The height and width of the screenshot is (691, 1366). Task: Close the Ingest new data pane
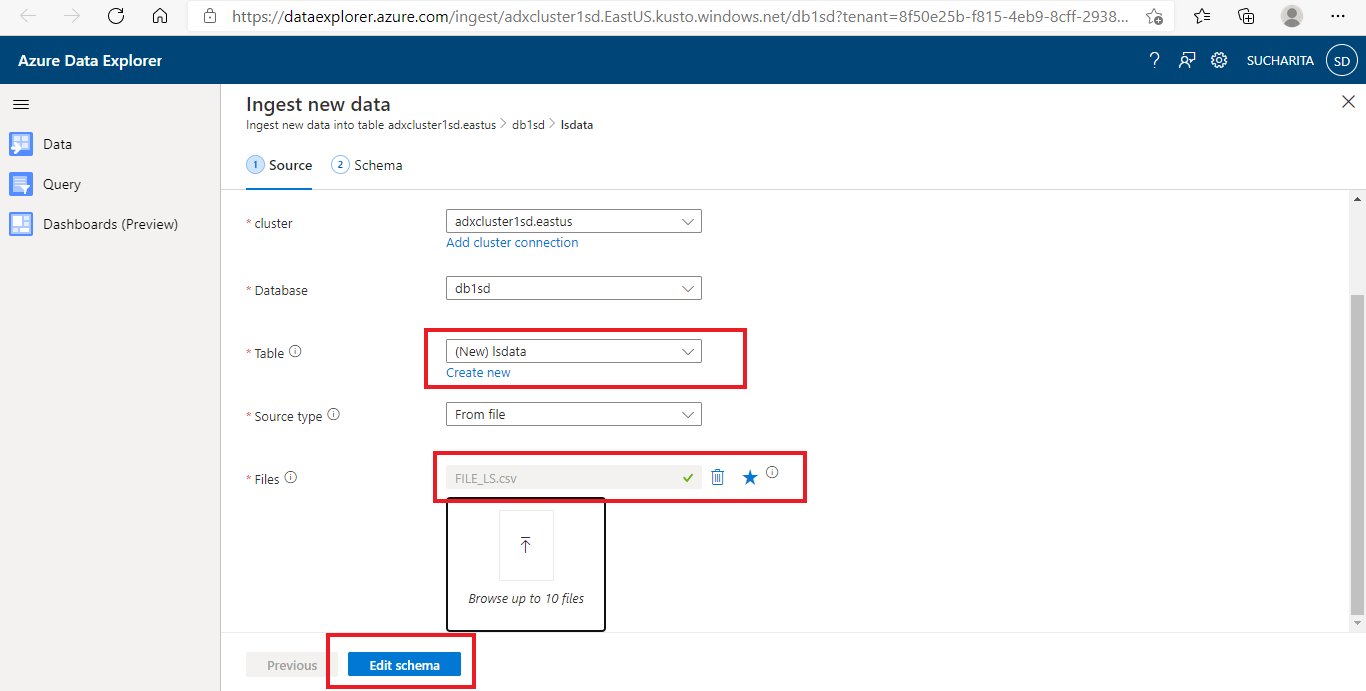pyautogui.click(x=1348, y=102)
